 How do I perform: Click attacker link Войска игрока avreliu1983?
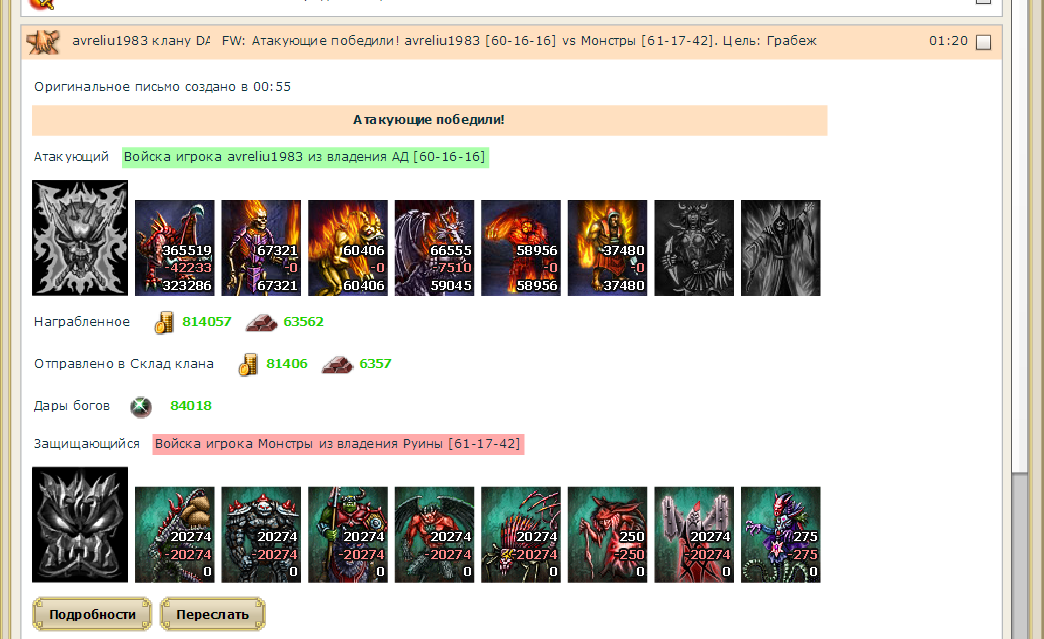(x=305, y=157)
